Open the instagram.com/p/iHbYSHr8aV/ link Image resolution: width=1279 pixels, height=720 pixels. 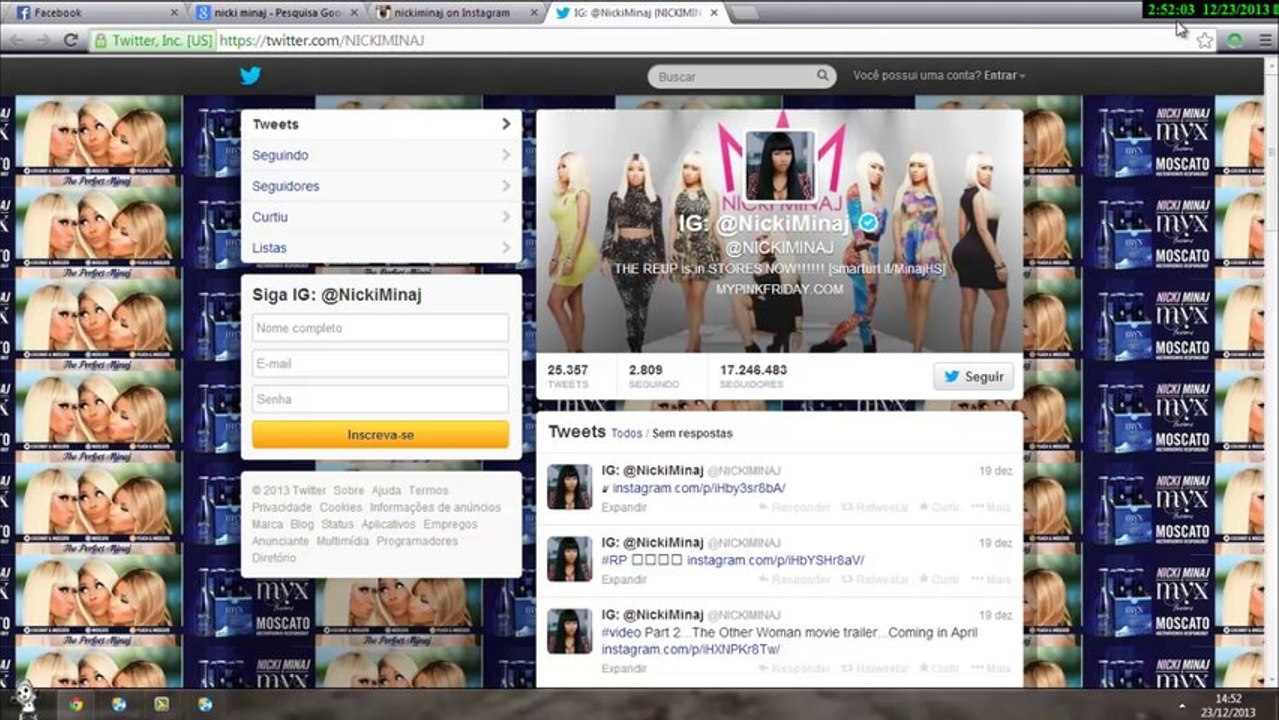775,560
